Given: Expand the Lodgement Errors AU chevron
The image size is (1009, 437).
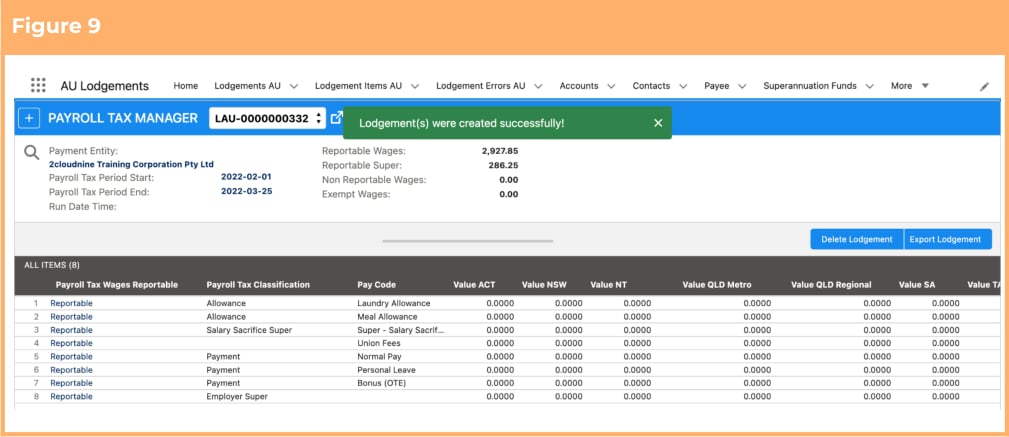Looking at the screenshot, I should pos(539,86).
